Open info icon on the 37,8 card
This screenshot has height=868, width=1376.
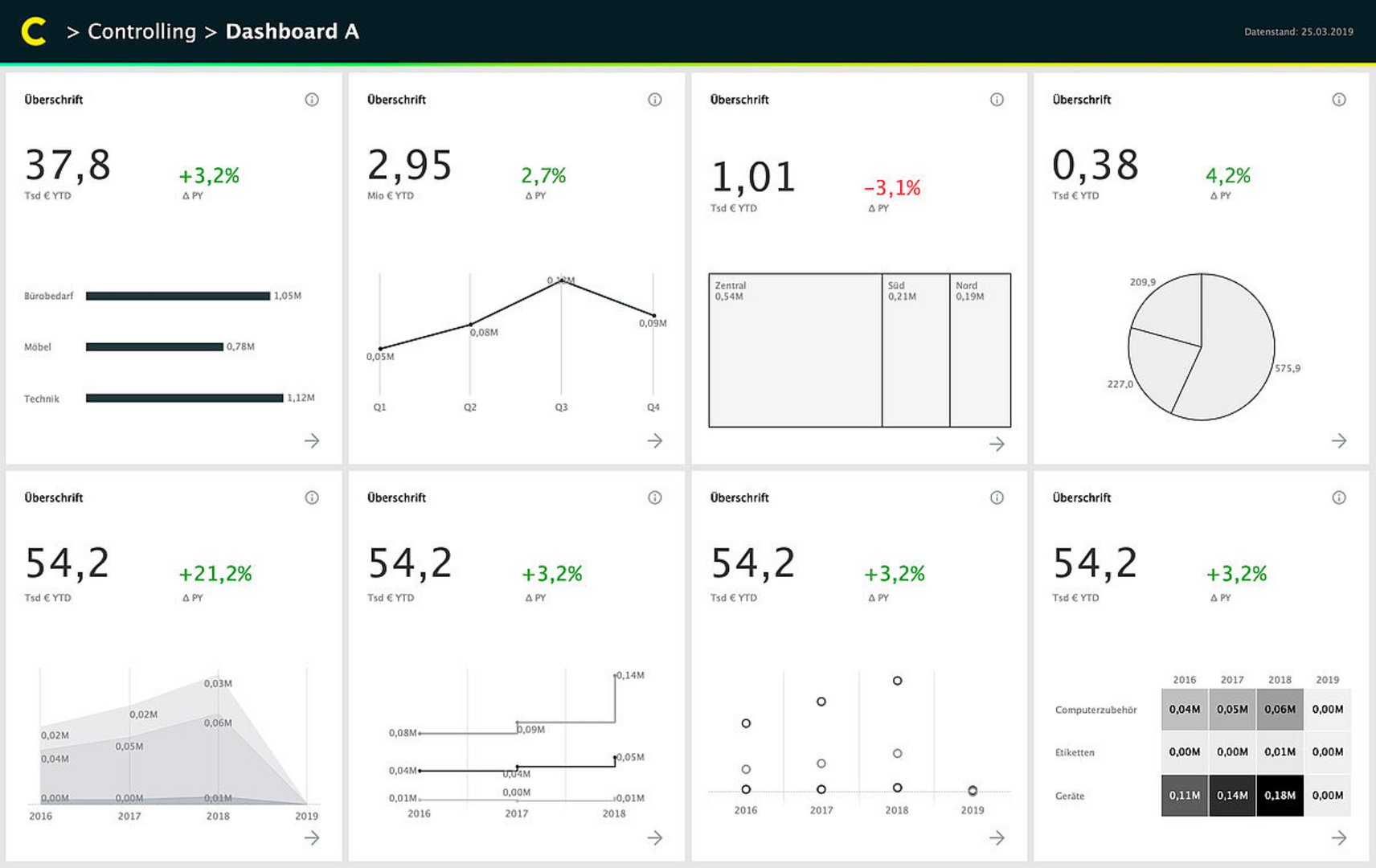click(x=312, y=100)
